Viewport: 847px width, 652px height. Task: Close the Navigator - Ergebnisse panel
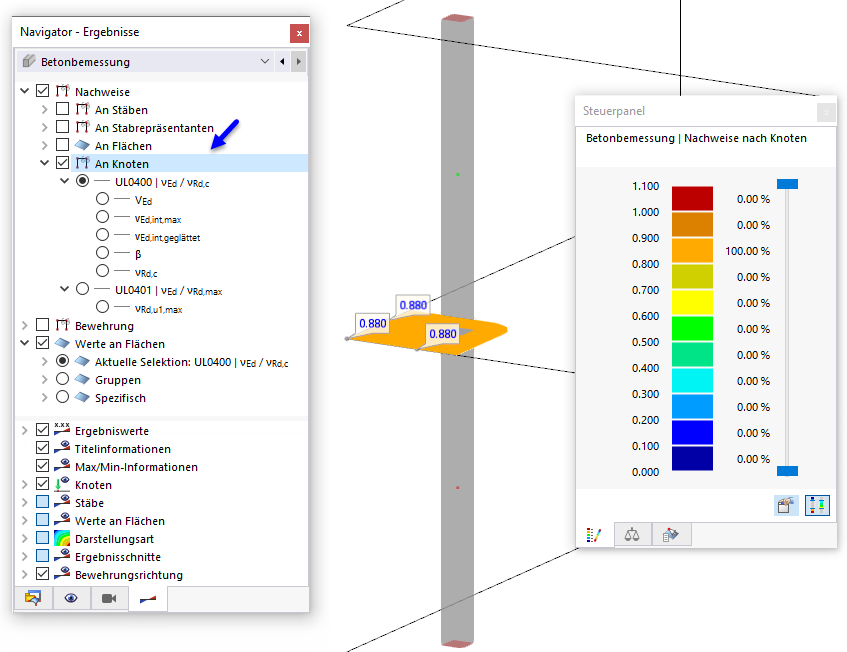pos(299,33)
